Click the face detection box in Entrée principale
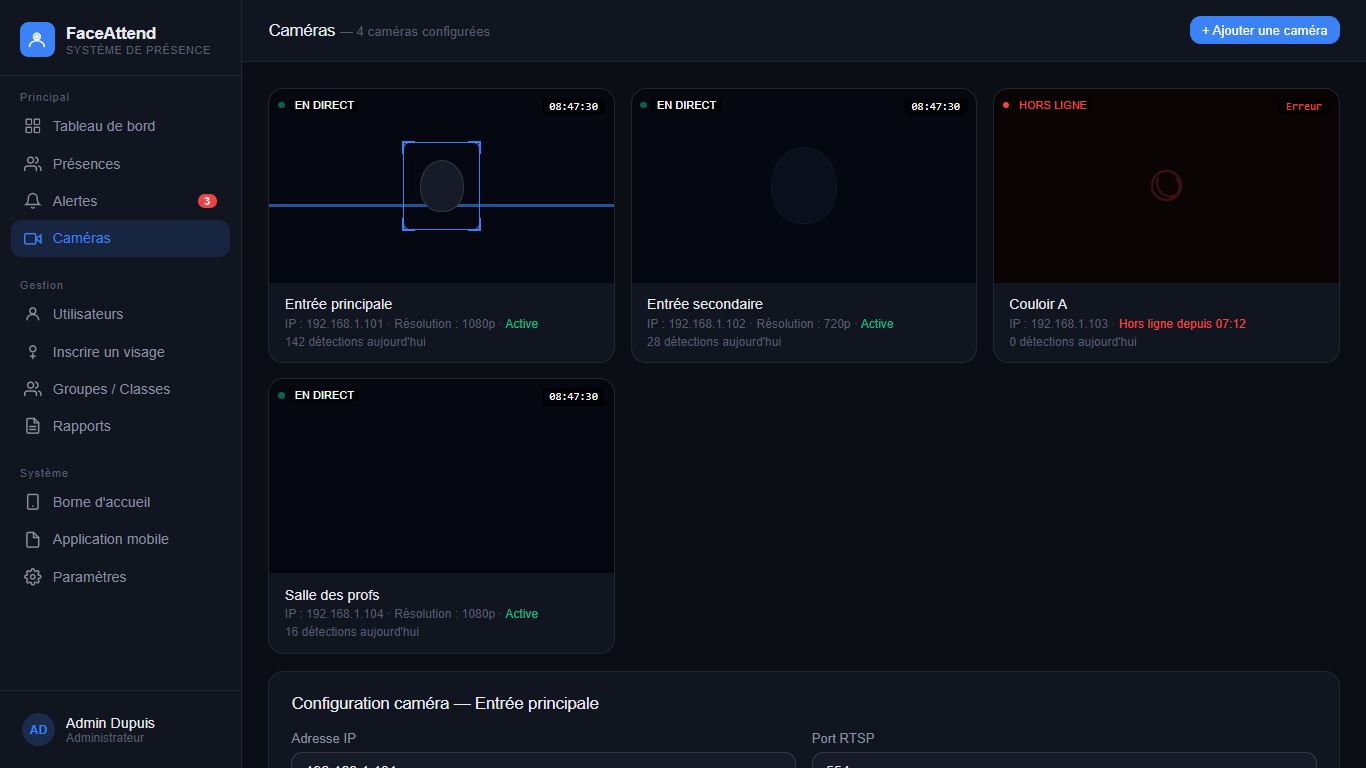The width and height of the screenshot is (1366, 768). click(x=441, y=186)
